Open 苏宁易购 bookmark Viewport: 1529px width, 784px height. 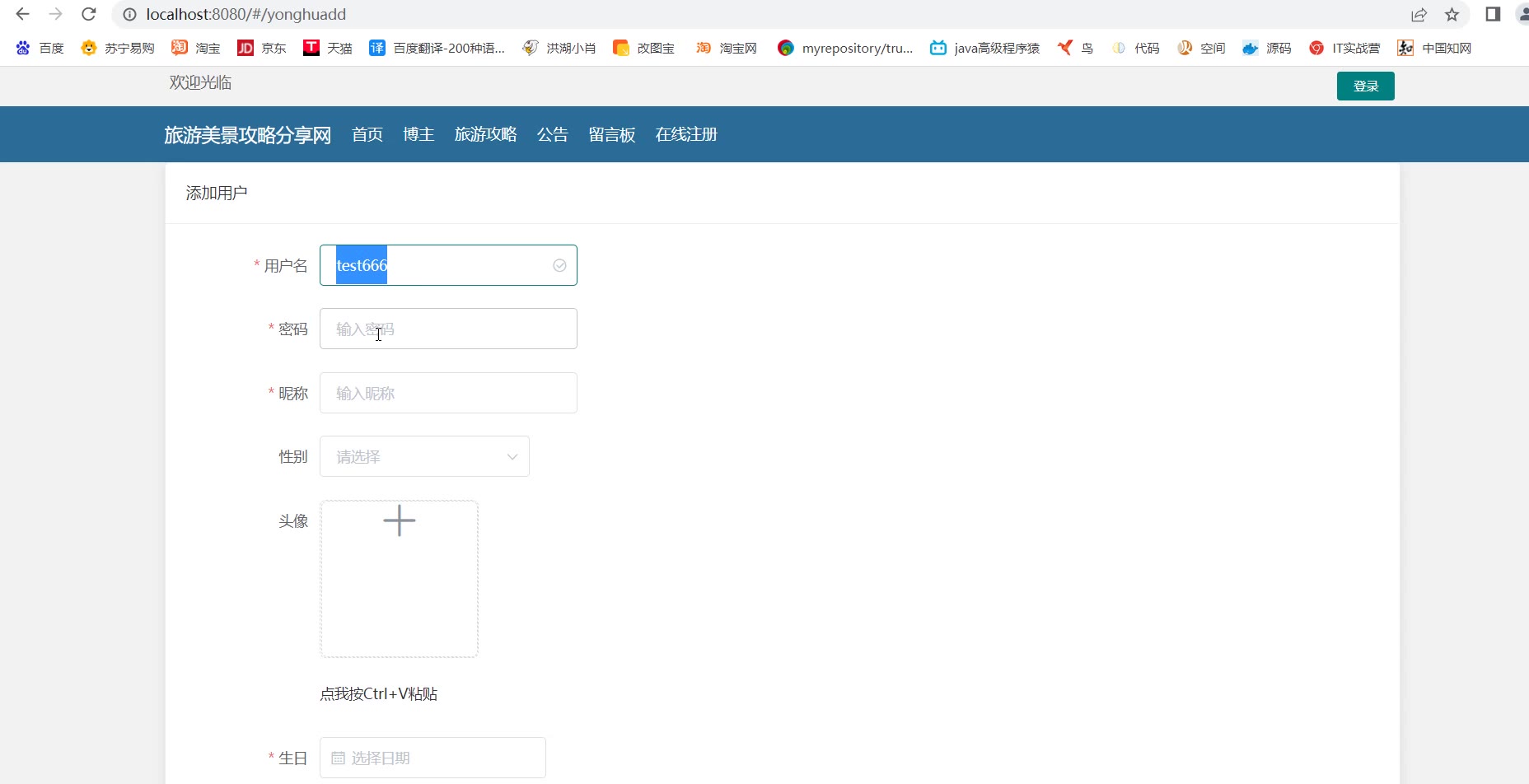click(x=118, y=48)
